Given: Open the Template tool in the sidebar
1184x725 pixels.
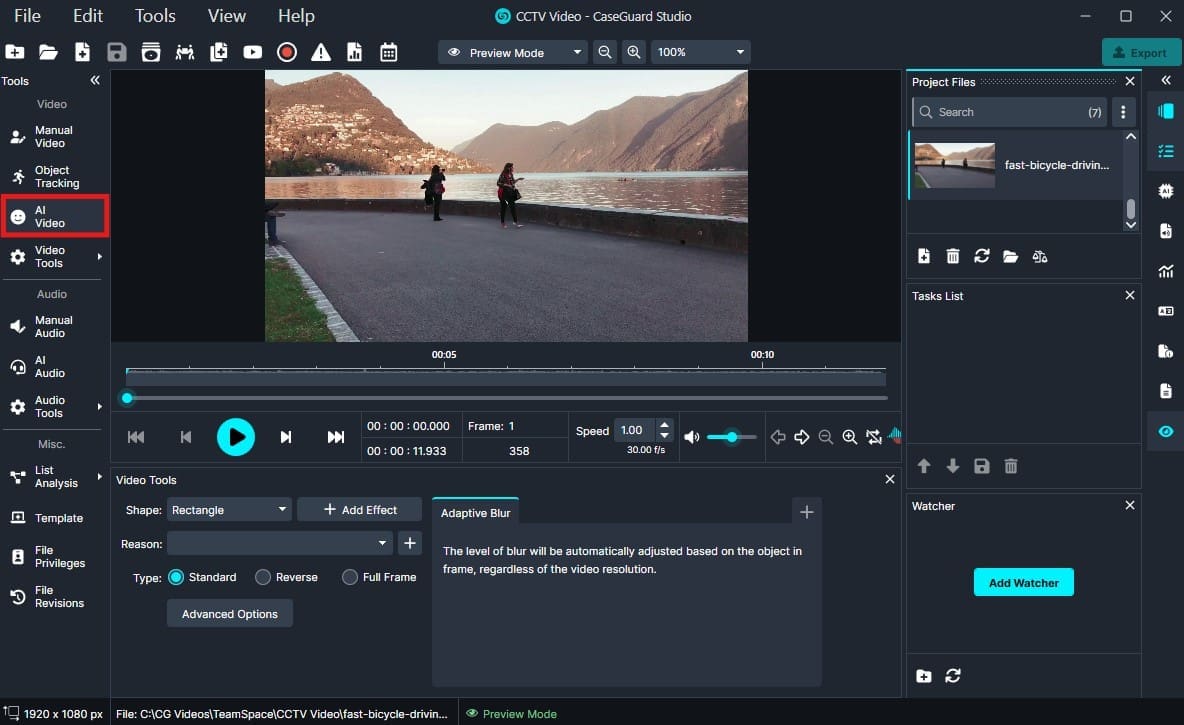Looking at the screenshot, I should point(46,518).
